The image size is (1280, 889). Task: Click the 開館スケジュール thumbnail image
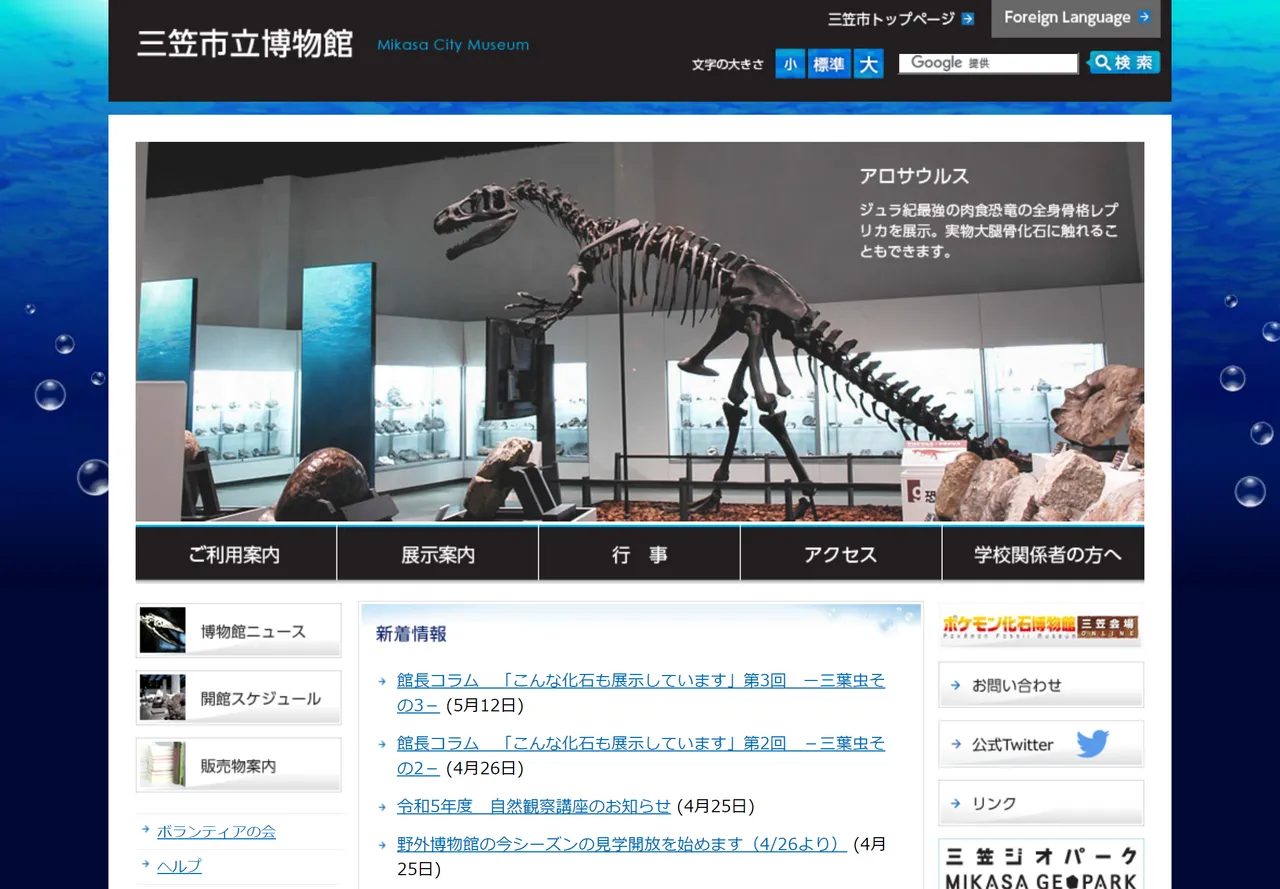click(x=163, y=698)
